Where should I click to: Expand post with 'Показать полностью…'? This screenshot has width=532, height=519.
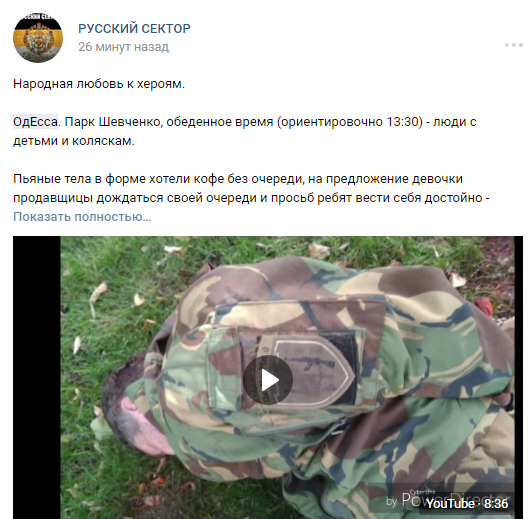pos(82,217)
